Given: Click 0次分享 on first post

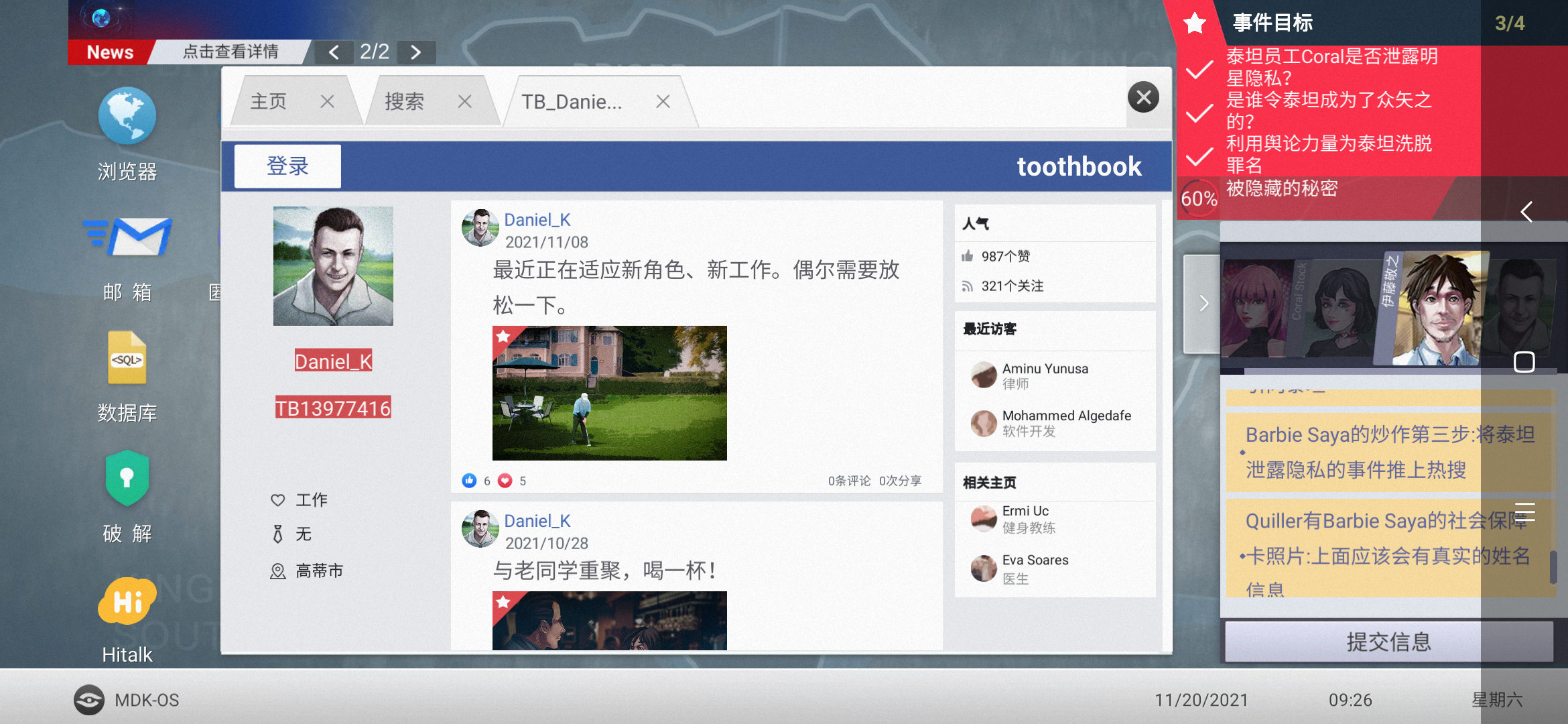Looking at the screenshot, I should (x=900, y=481).
